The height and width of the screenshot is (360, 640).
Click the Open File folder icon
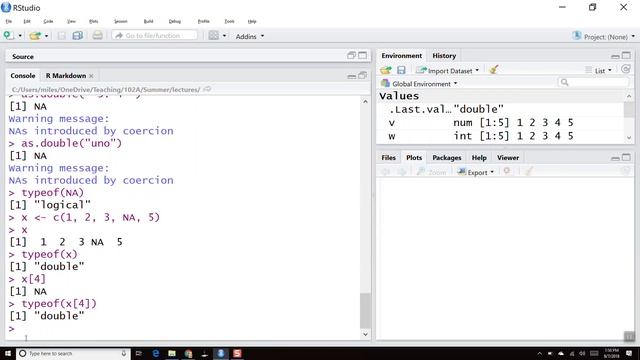click(35, 36)
